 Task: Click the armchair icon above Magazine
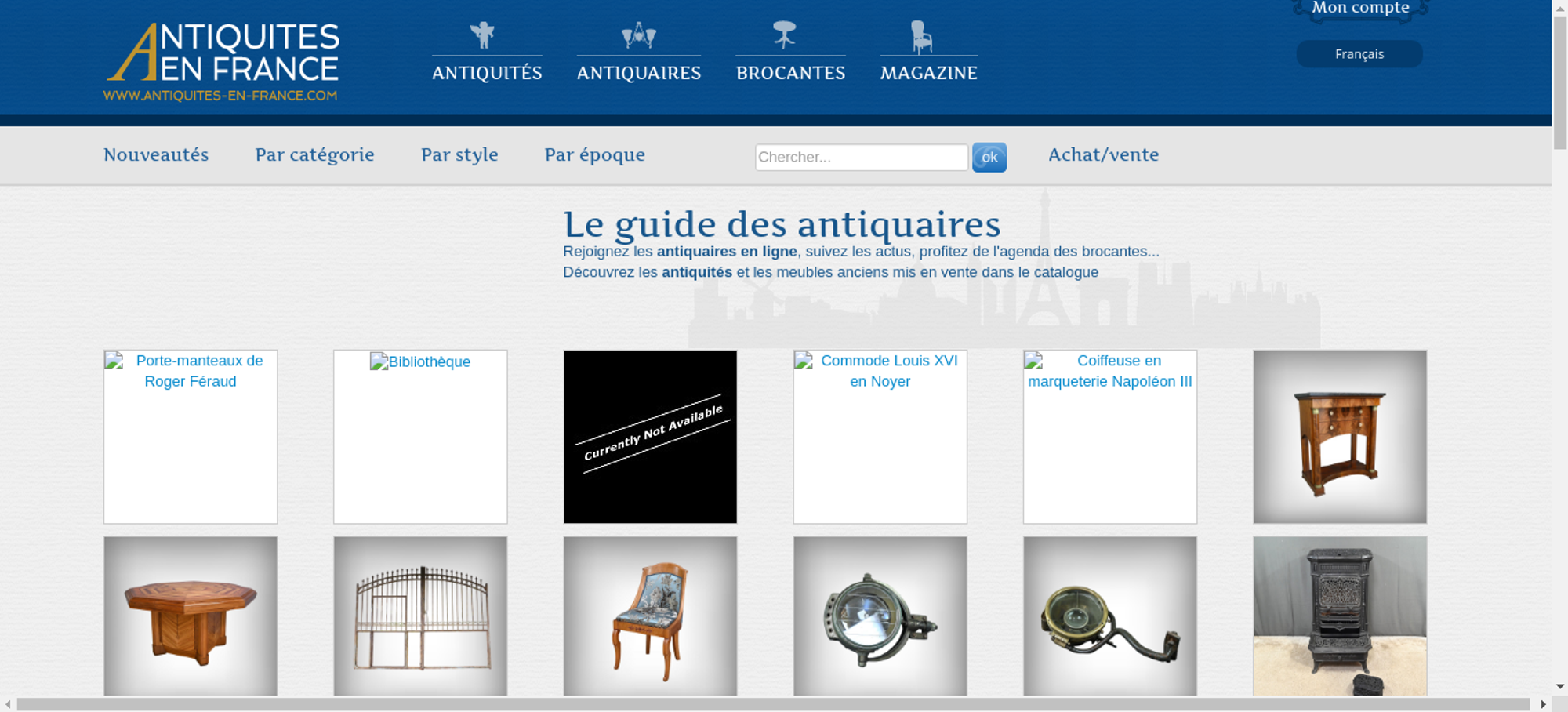(x=921, y=37)
